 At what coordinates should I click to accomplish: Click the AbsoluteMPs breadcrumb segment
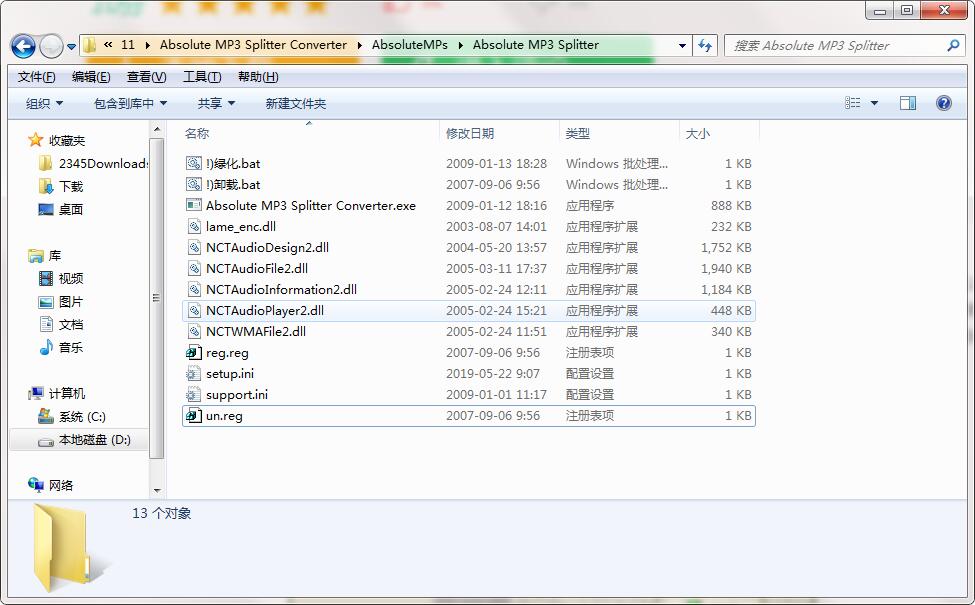(x=410, y=45)
